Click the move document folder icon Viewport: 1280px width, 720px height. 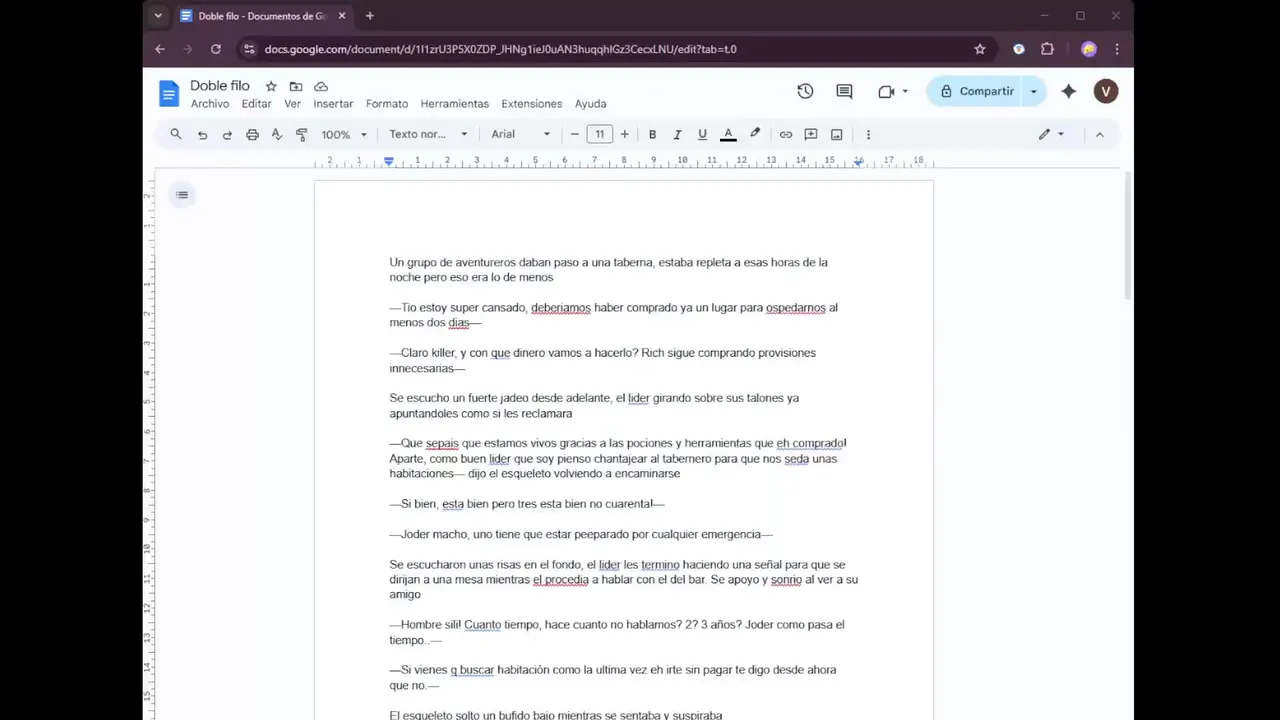tap(296, 87)
